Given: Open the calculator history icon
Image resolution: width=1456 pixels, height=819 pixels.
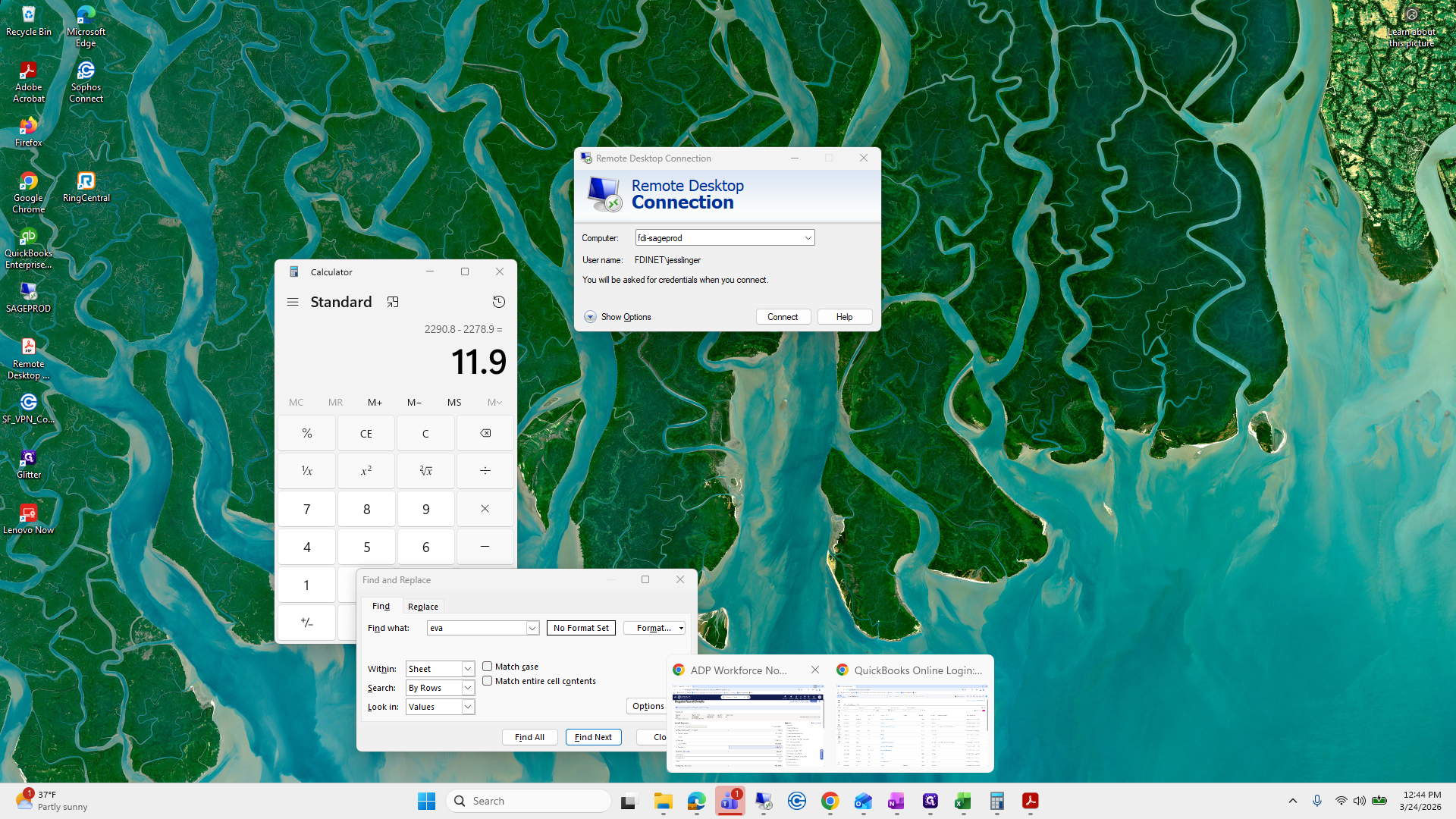Looking at the screenshot, I should click(x=498, y=302).
